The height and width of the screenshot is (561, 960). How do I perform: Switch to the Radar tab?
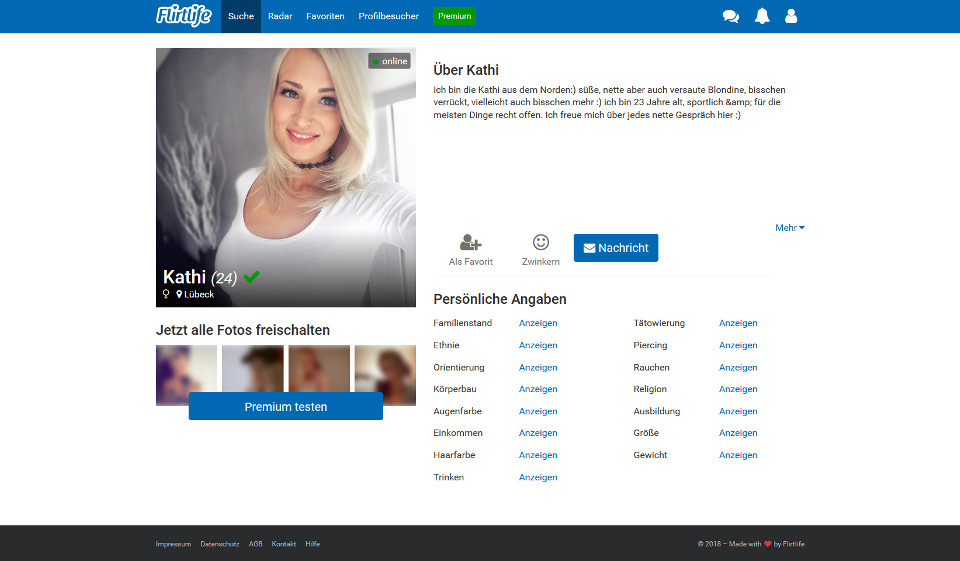[280, 17]
